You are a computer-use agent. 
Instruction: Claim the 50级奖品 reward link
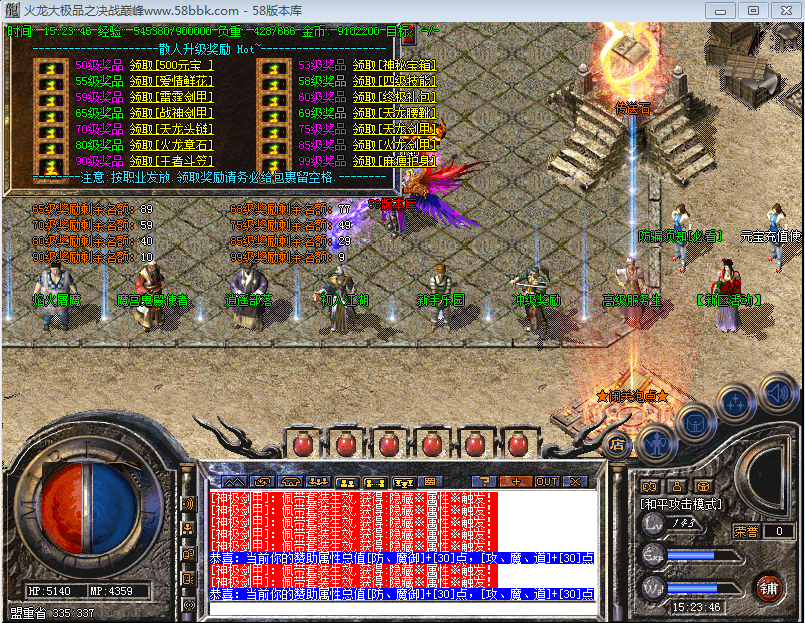pyautogui.click(x=171, y=65)
